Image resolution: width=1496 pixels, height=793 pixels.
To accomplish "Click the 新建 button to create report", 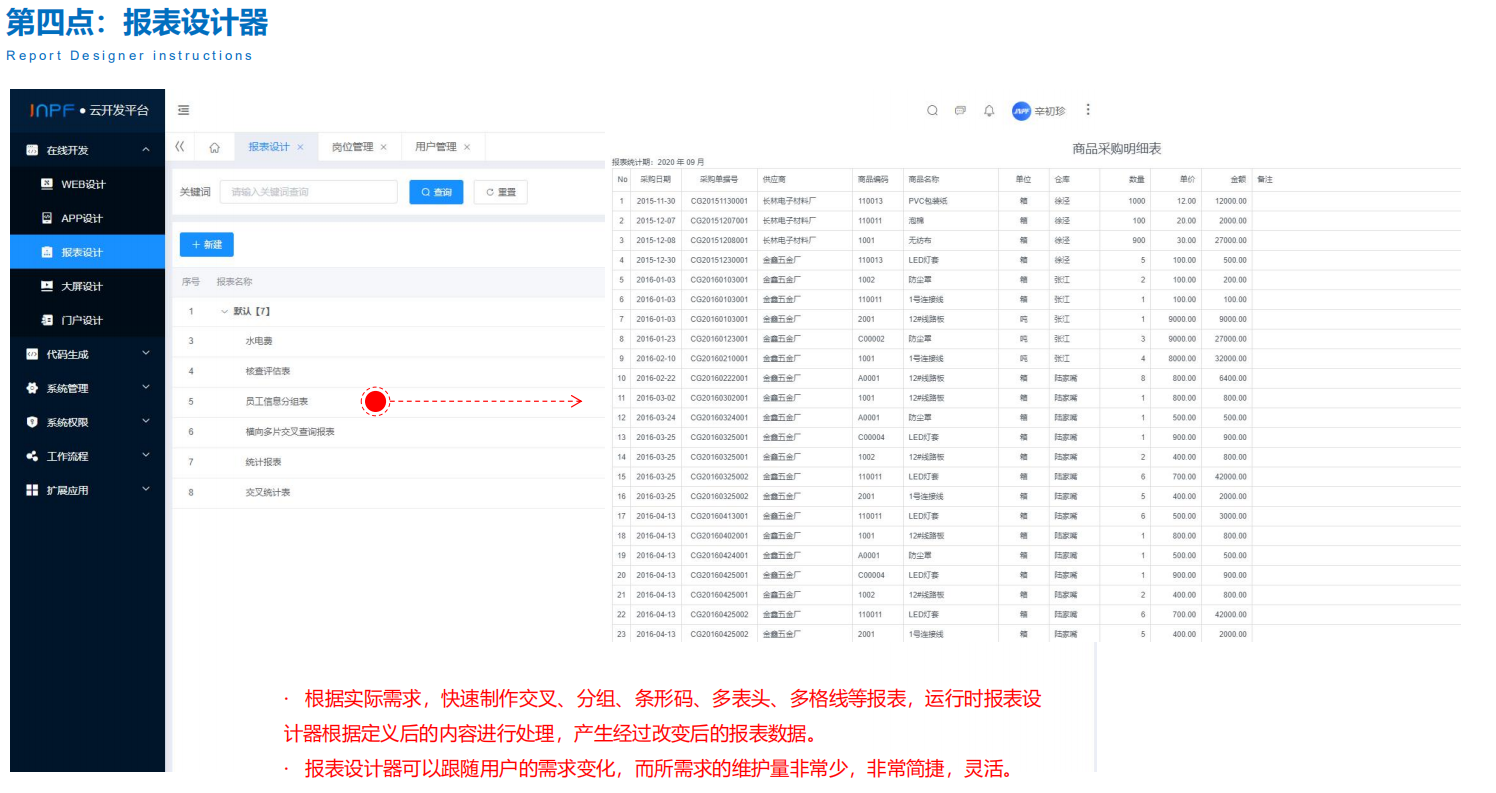I will tap(206, 244).
